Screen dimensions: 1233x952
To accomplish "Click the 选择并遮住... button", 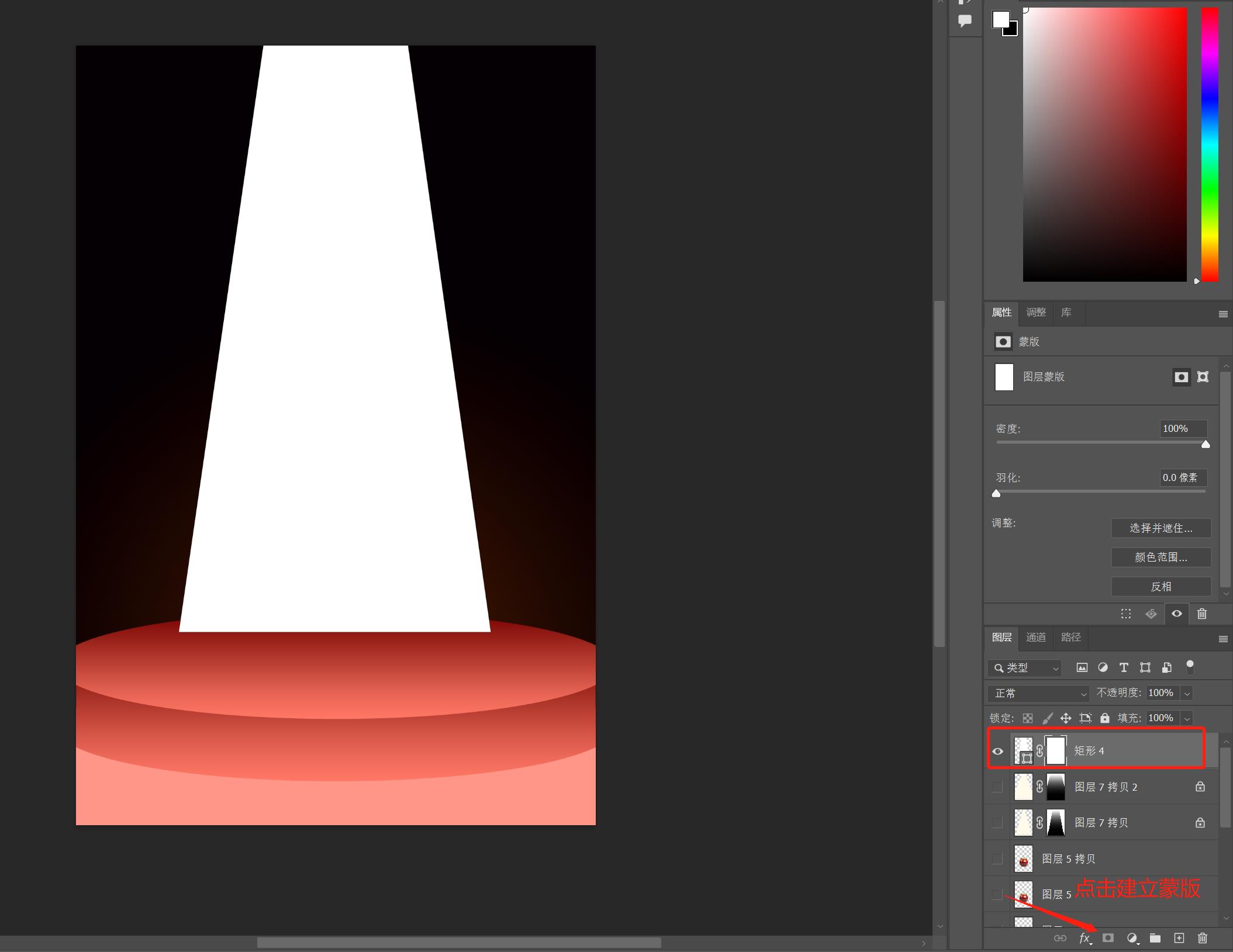I will tap(1161, 528).
